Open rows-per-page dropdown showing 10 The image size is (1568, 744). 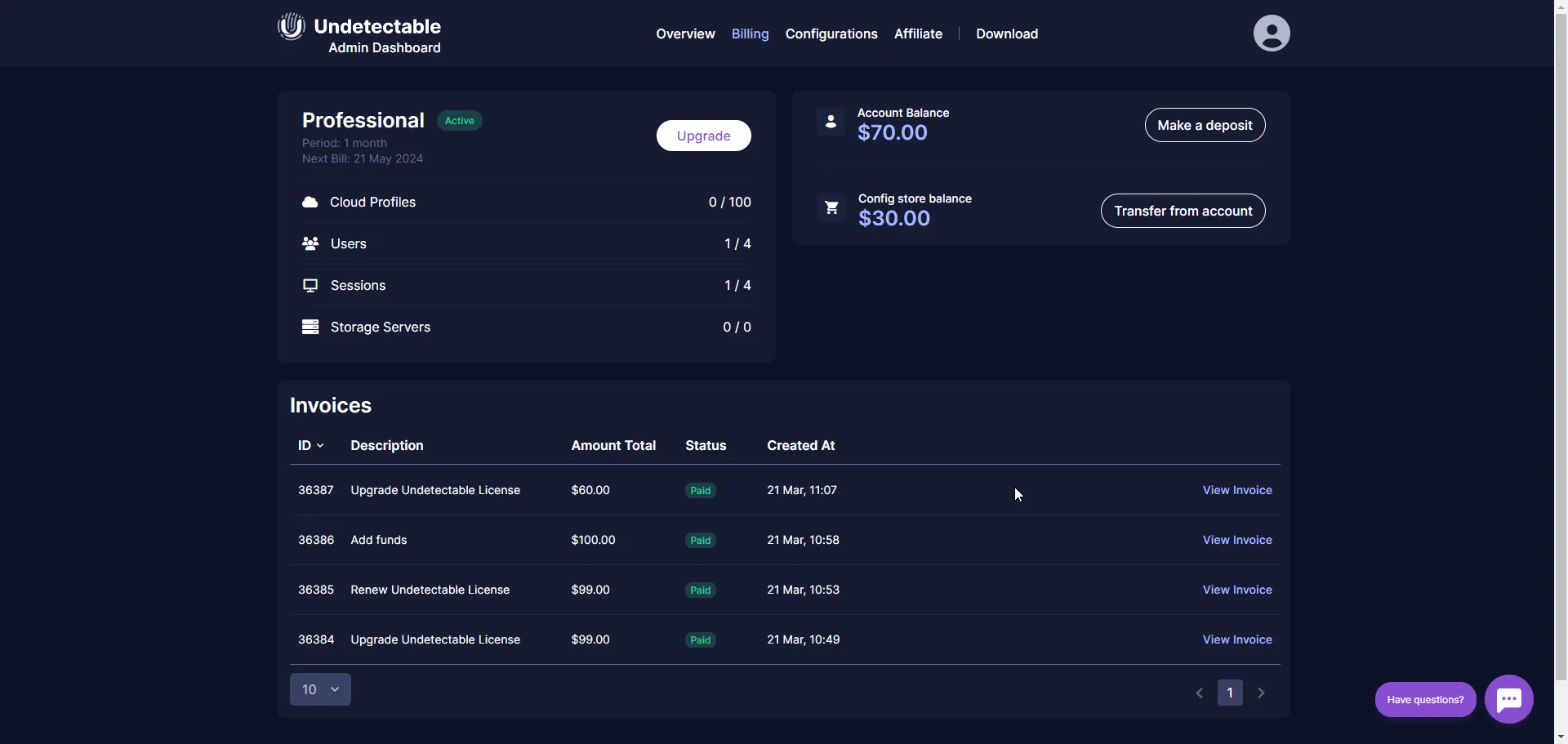point(320,689)
